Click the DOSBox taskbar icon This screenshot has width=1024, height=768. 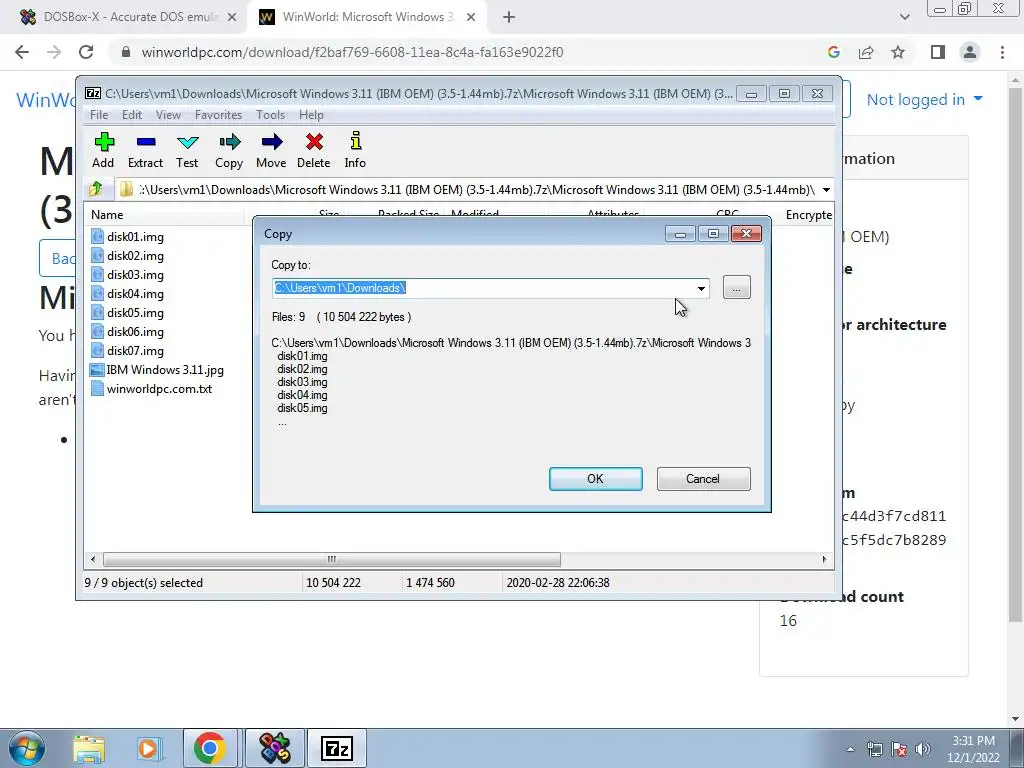[275, 748]
